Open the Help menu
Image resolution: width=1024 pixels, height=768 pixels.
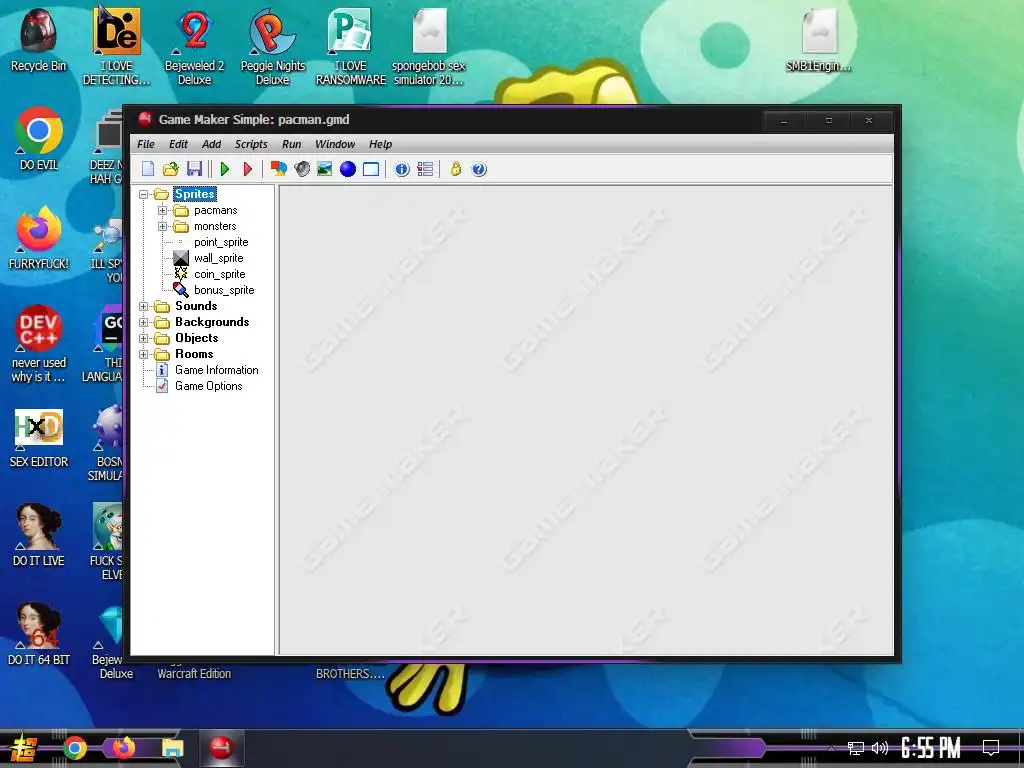380,144
